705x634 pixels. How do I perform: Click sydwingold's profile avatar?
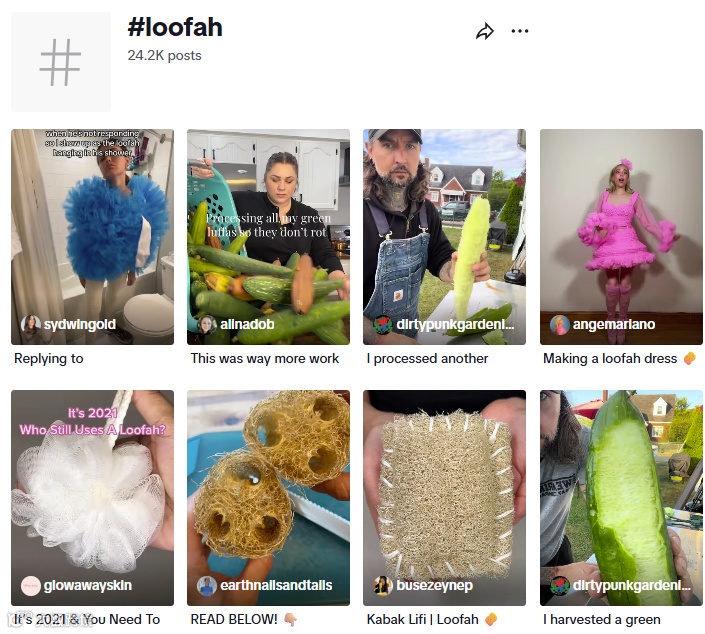click(31, 324)
